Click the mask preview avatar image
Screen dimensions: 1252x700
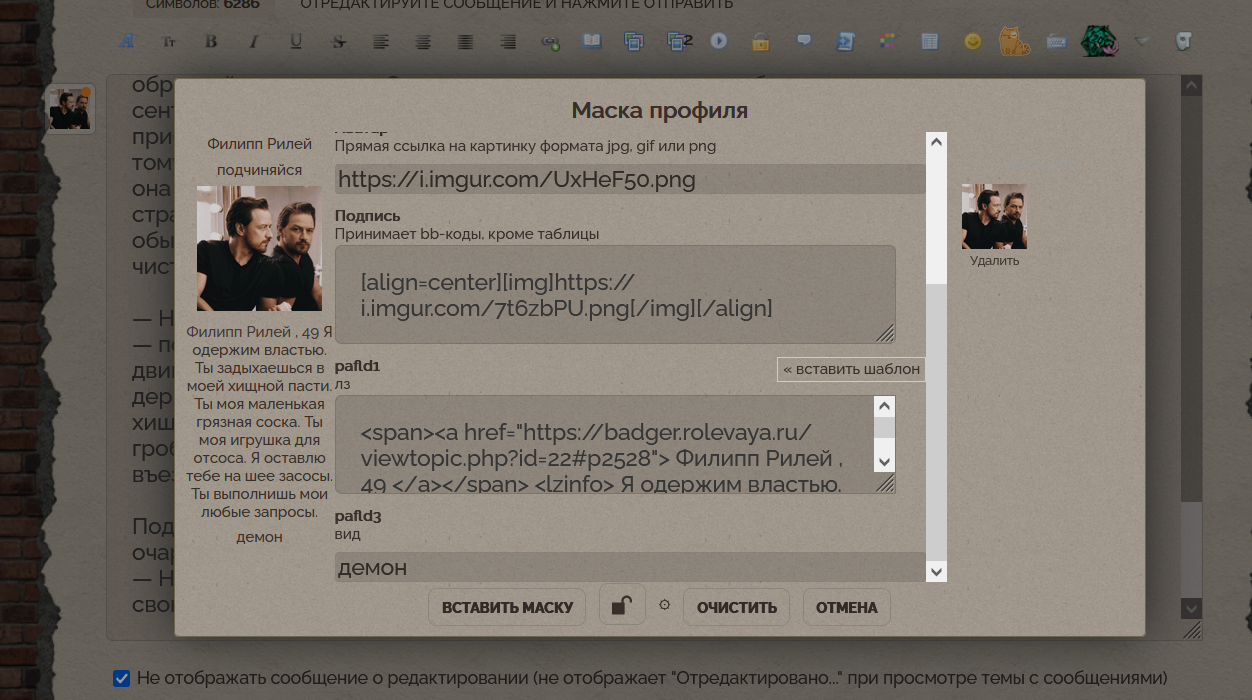click(259, 248)
